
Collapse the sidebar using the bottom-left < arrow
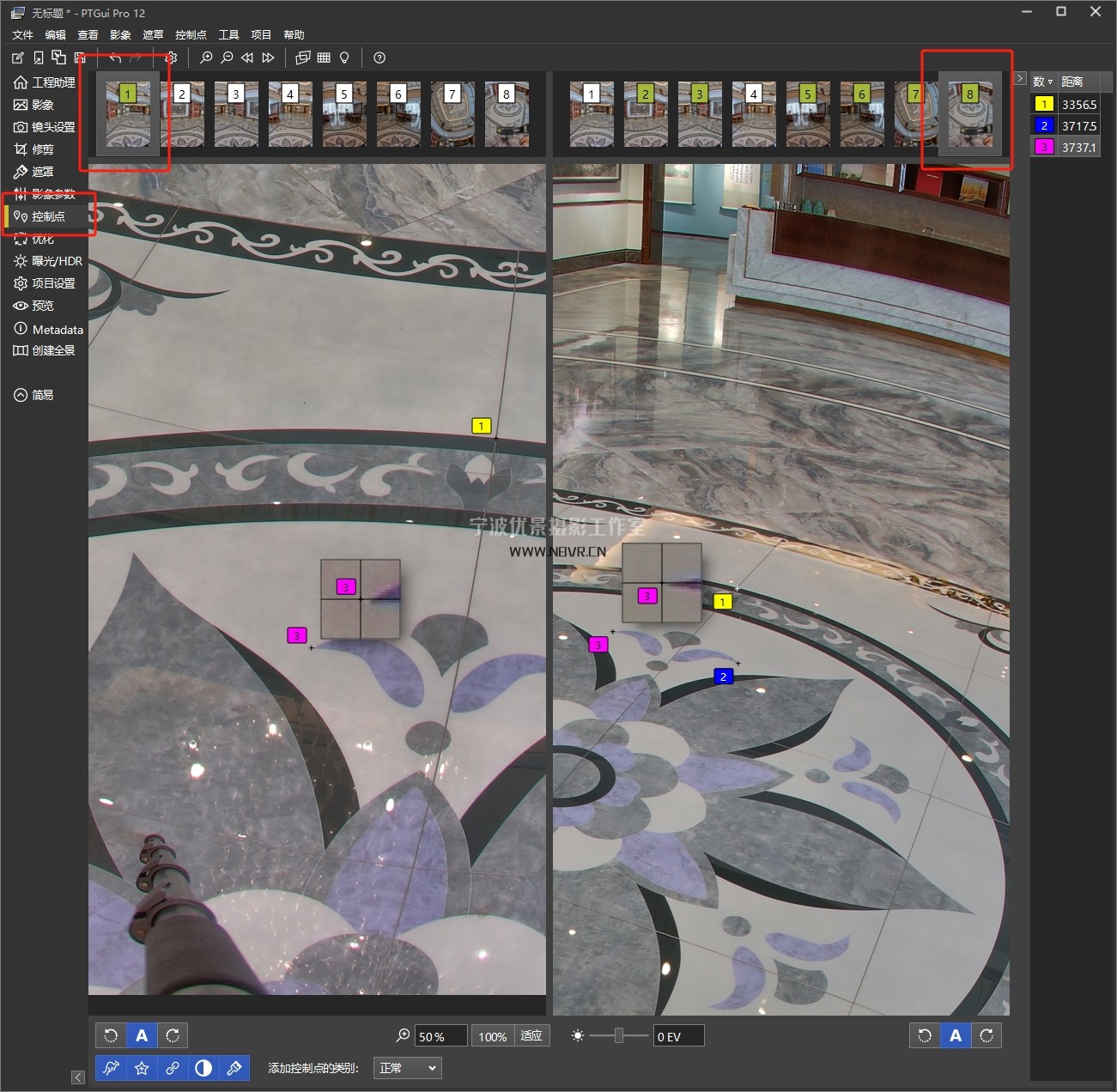point(78,1077)
